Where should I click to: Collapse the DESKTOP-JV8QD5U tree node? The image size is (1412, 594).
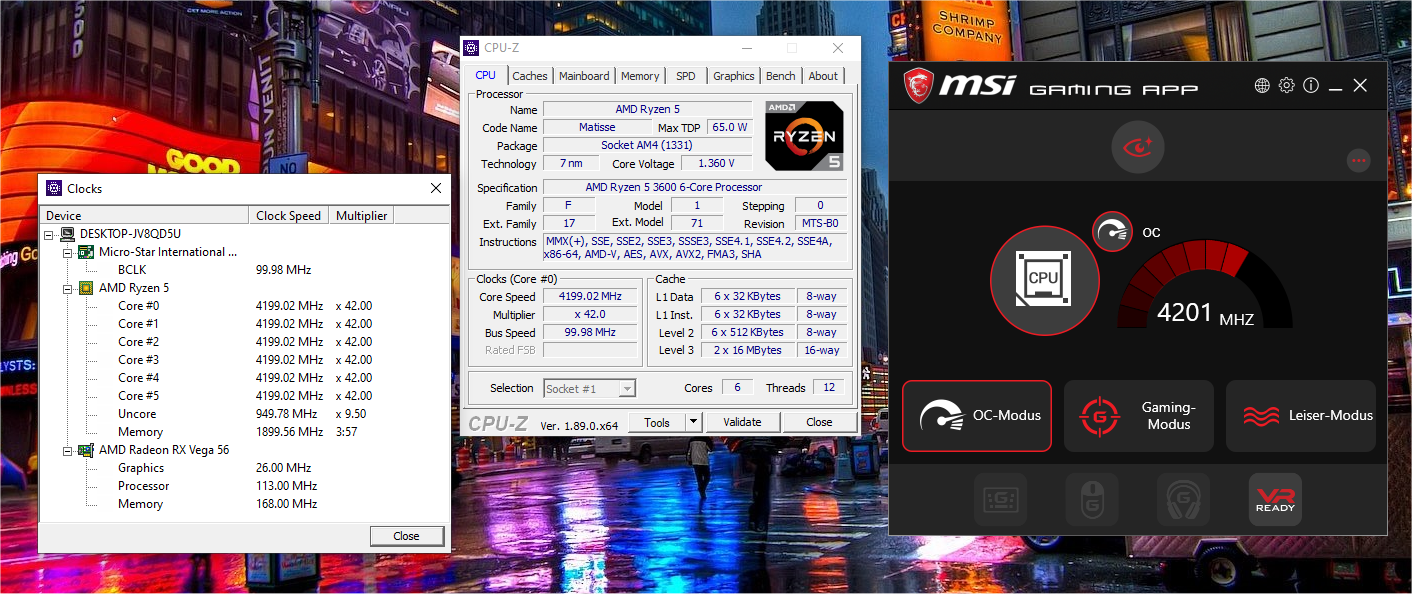[x=50, y=234]
